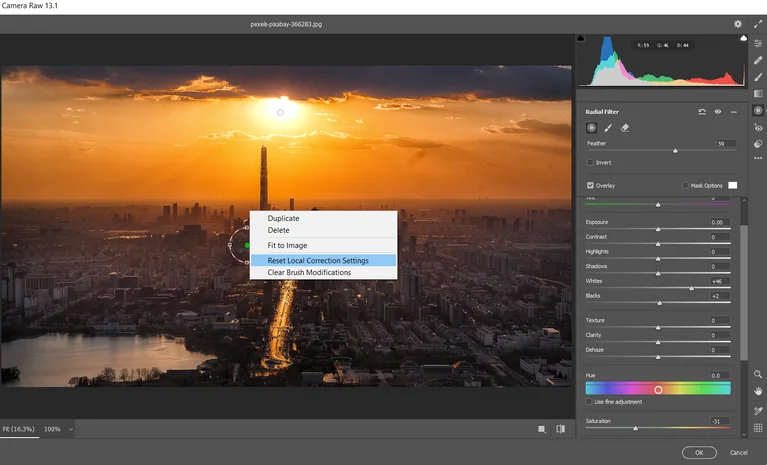This screenshot has width=767, height=465.
Task: Open the zoom level dropdown arrow
Action: coord(71,429)
